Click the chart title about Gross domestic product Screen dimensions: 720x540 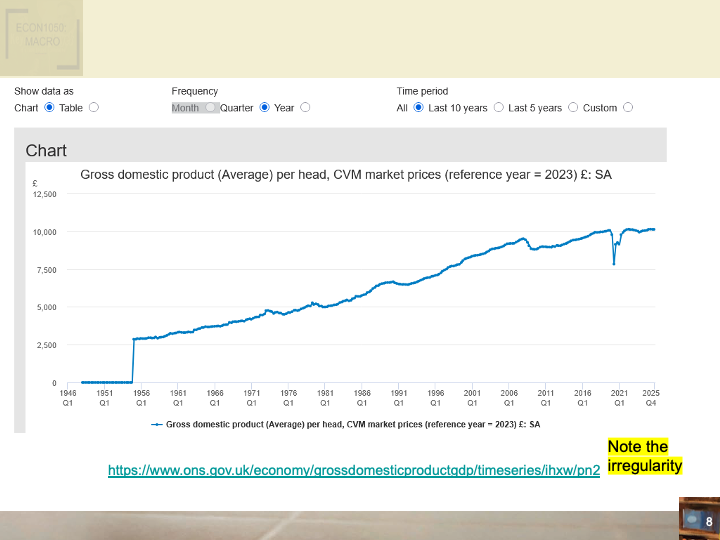(345, 175)
